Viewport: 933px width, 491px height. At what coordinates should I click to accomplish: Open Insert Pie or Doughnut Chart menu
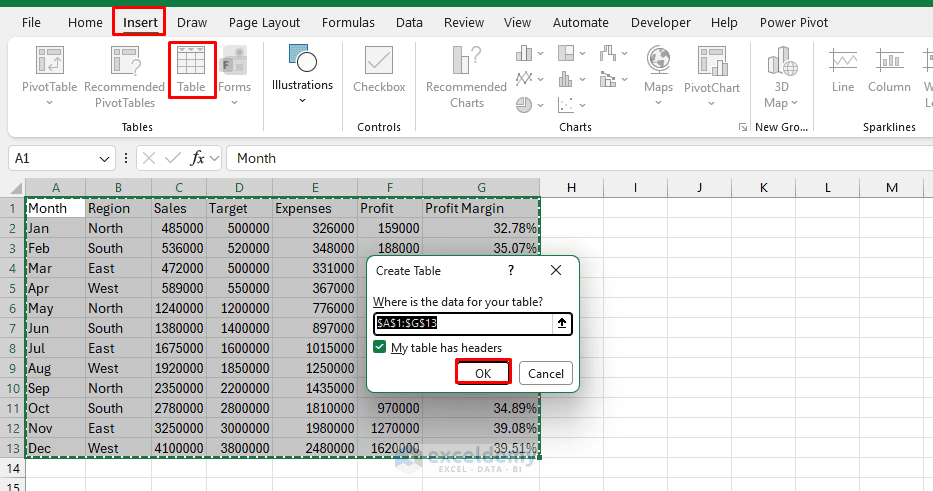pos(530,105)
